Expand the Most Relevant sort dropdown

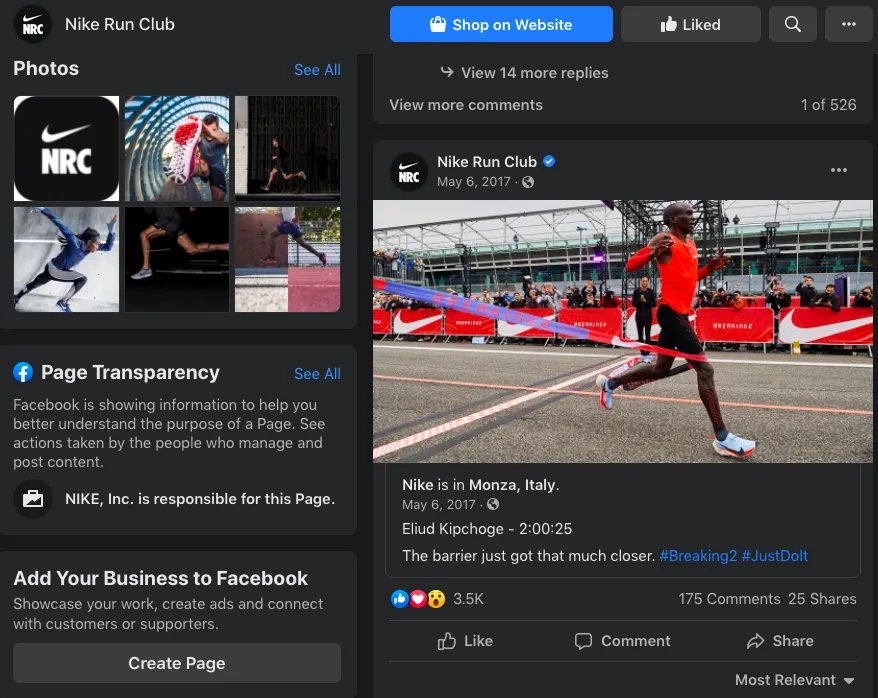pyautogui.click(x=794, y=679)
